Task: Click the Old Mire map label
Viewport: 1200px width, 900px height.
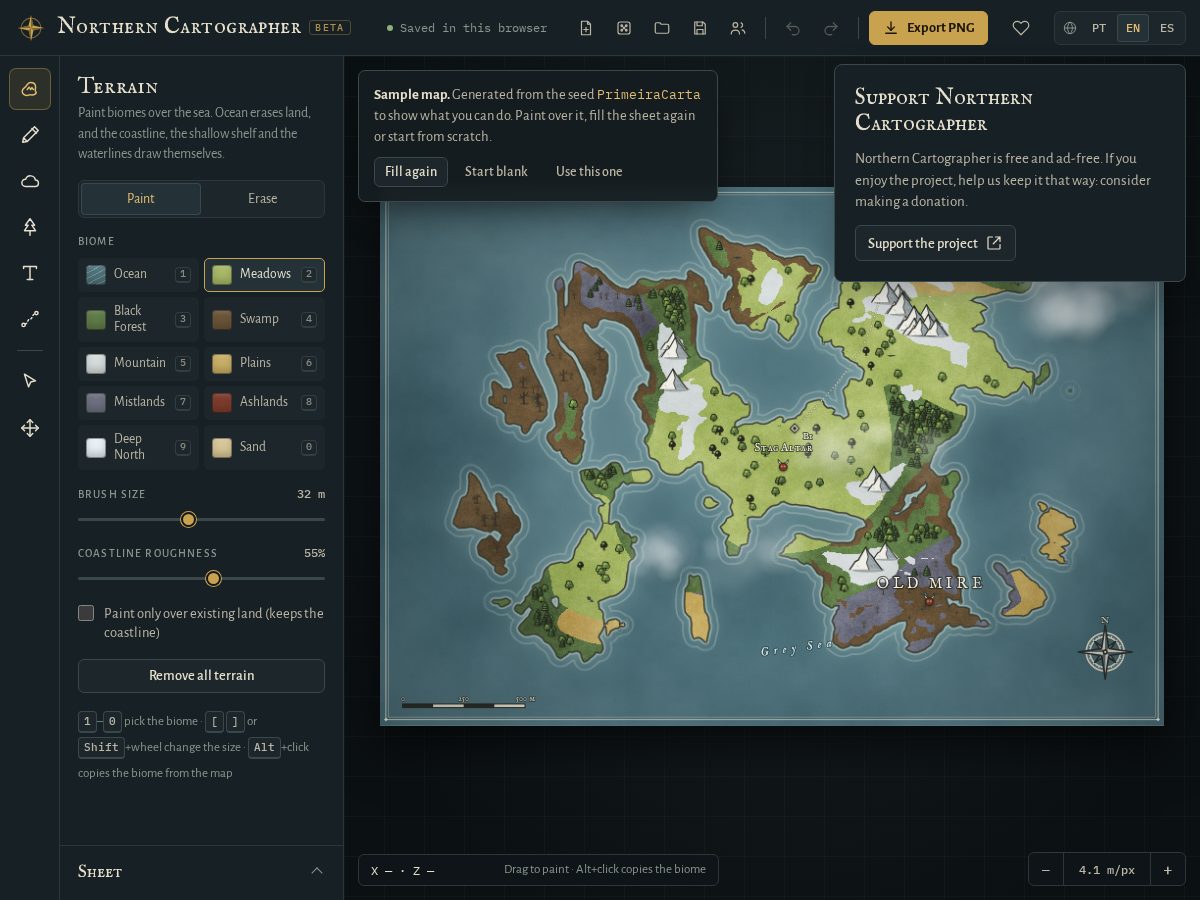Action: pyautogui.click(x=930, y=583)
